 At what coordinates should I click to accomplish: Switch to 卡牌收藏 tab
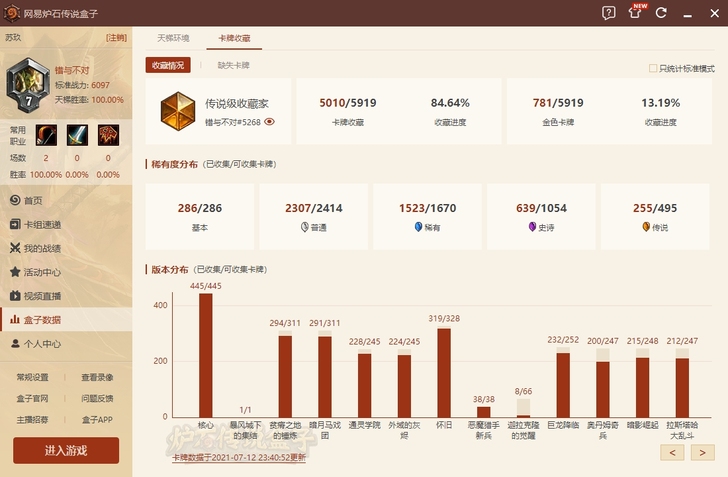coord(234,38)
